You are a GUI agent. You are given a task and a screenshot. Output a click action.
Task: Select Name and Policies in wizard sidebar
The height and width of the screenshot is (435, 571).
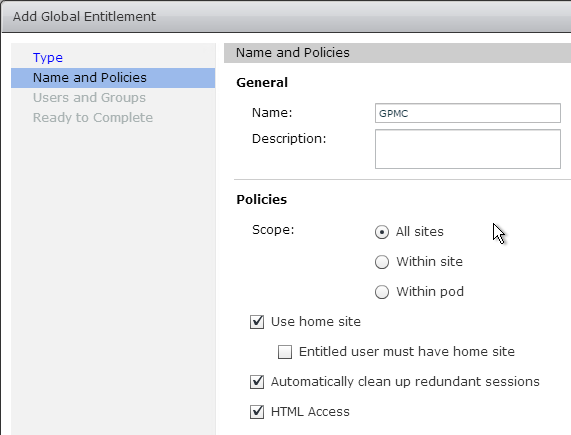113,78
